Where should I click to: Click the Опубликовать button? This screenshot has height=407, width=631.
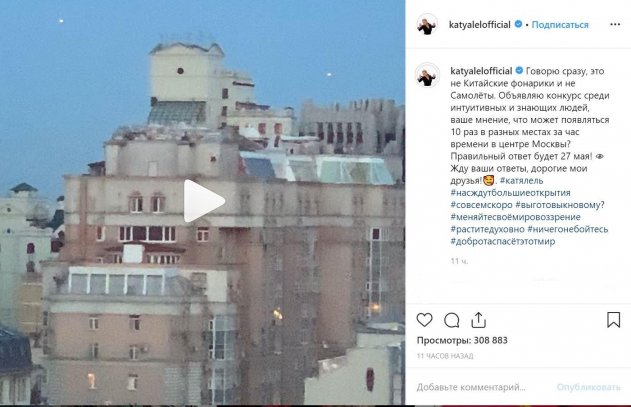(x=588, y=387)
